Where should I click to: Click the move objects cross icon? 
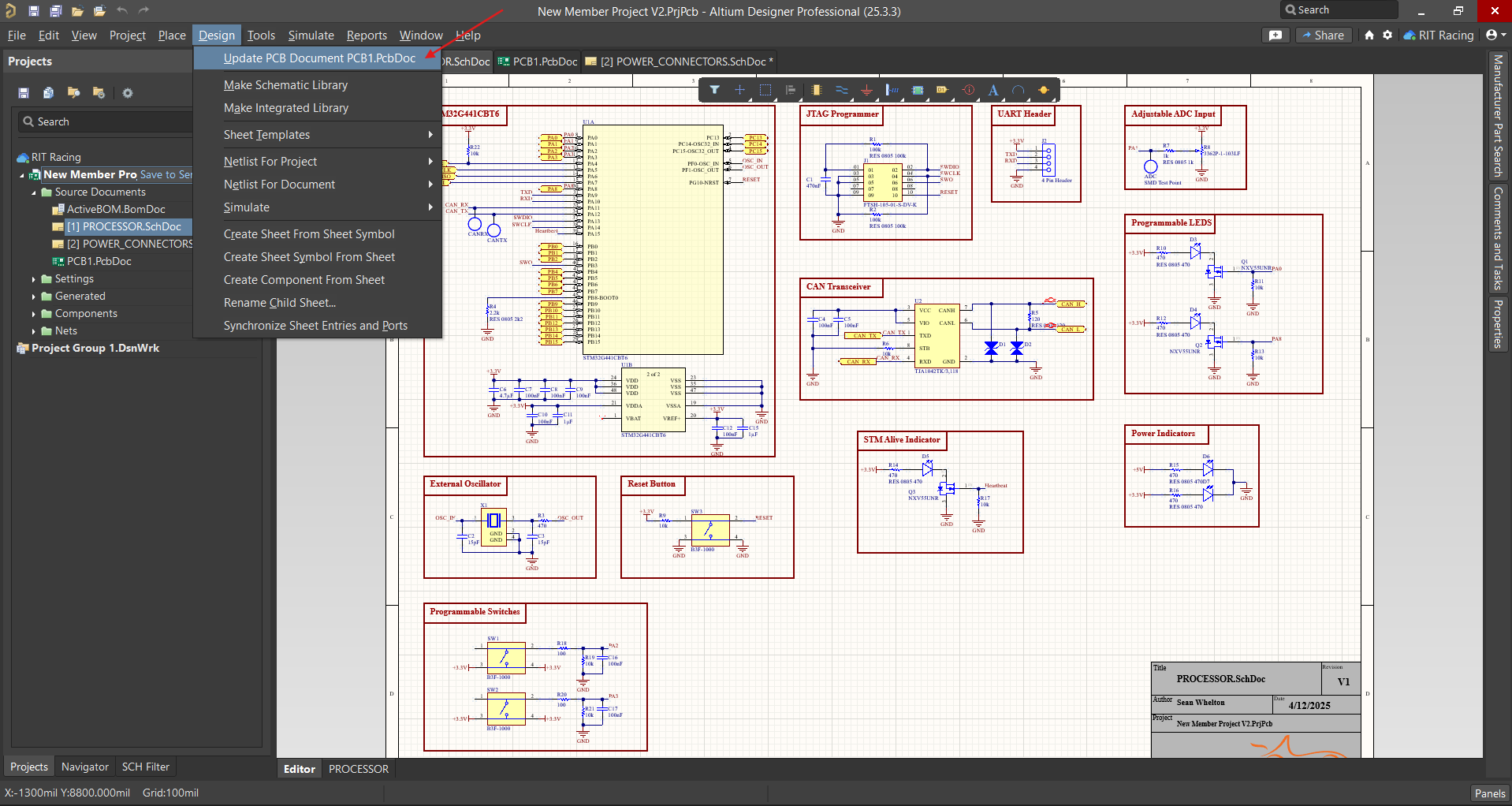tap(739, 90)
